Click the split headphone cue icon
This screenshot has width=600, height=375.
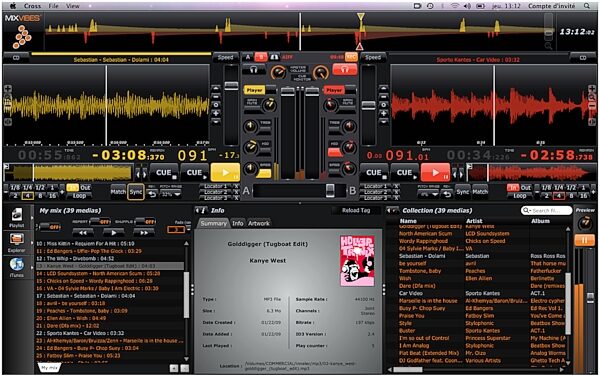coord(274,57)
